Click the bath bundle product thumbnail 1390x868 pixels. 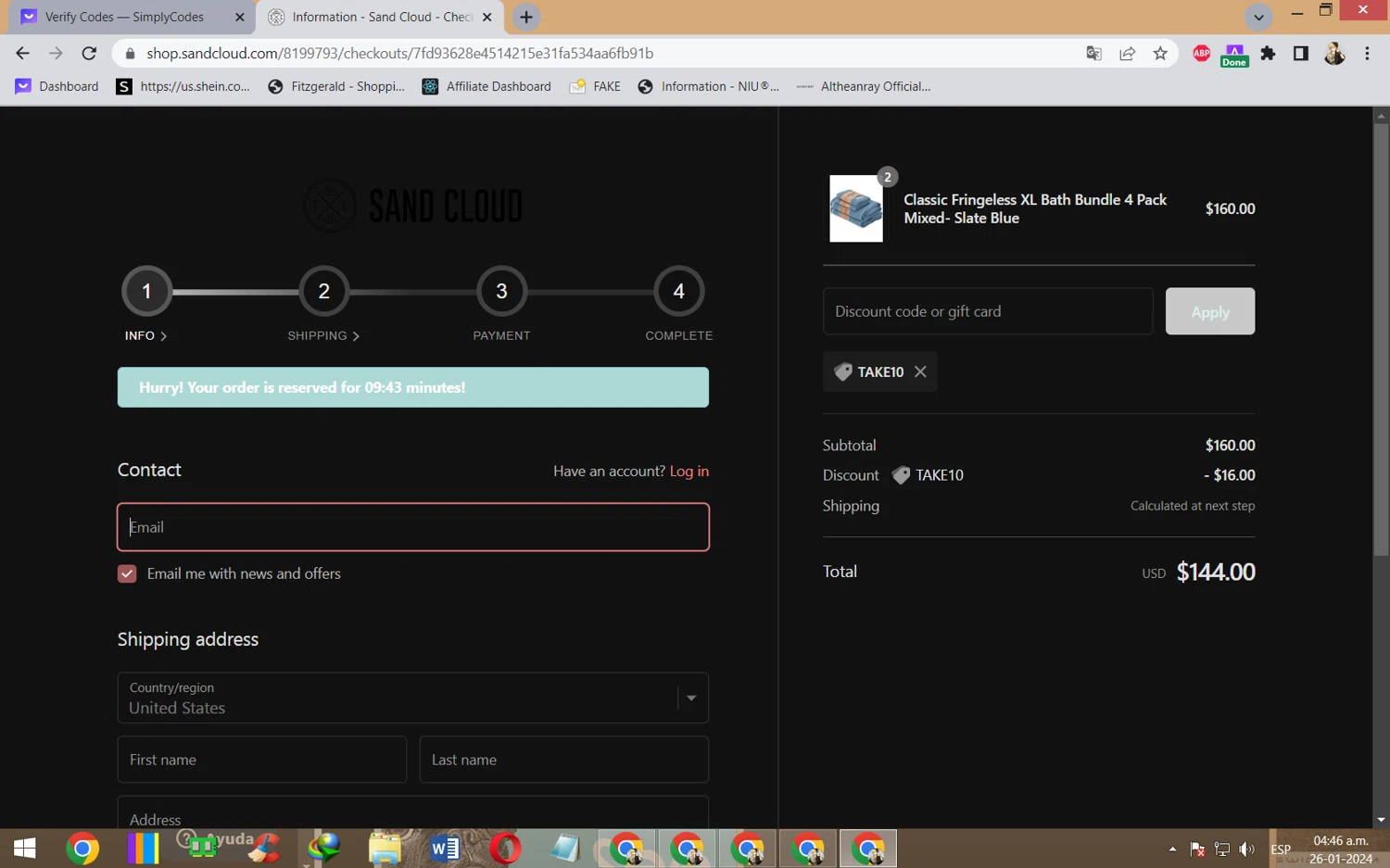coord(856,208)
